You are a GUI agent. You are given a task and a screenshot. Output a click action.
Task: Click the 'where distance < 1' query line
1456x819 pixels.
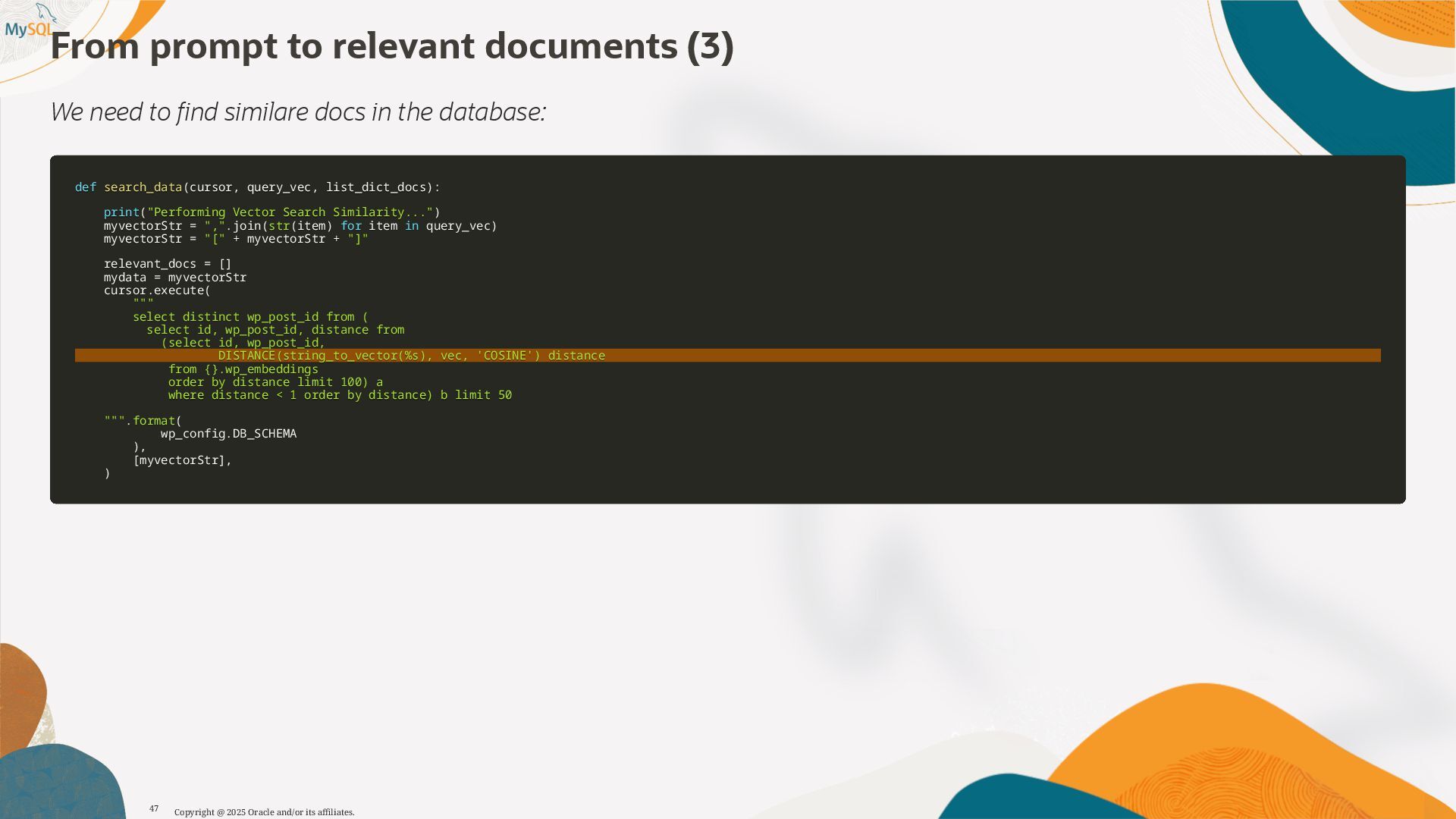click(339, 395)
